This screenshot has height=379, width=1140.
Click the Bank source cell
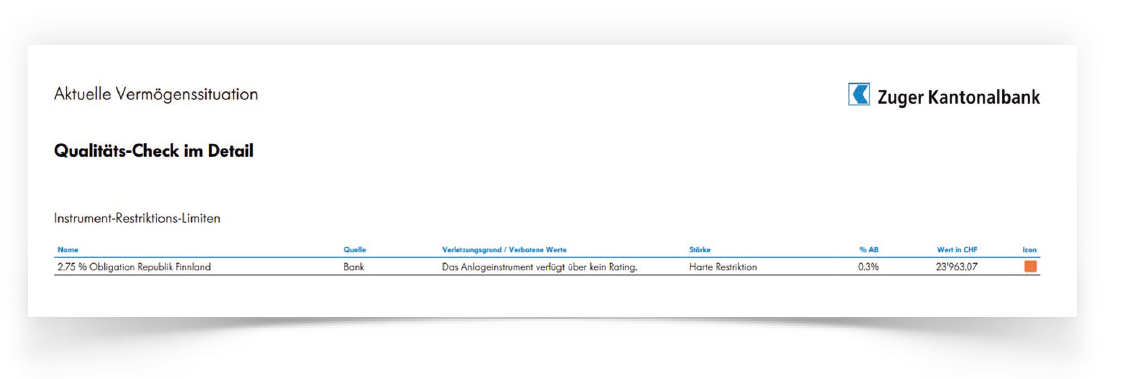click(354, 267)
